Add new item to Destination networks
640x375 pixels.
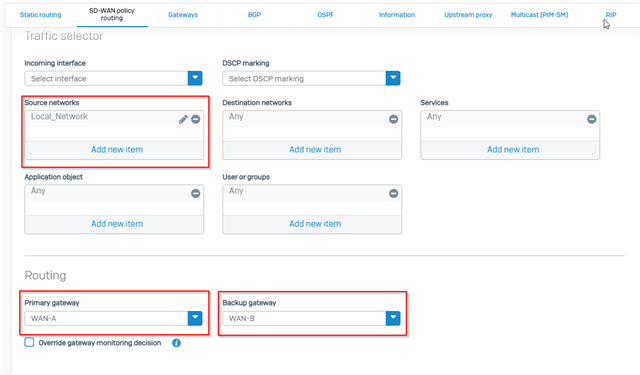click(x=315, y=150)
